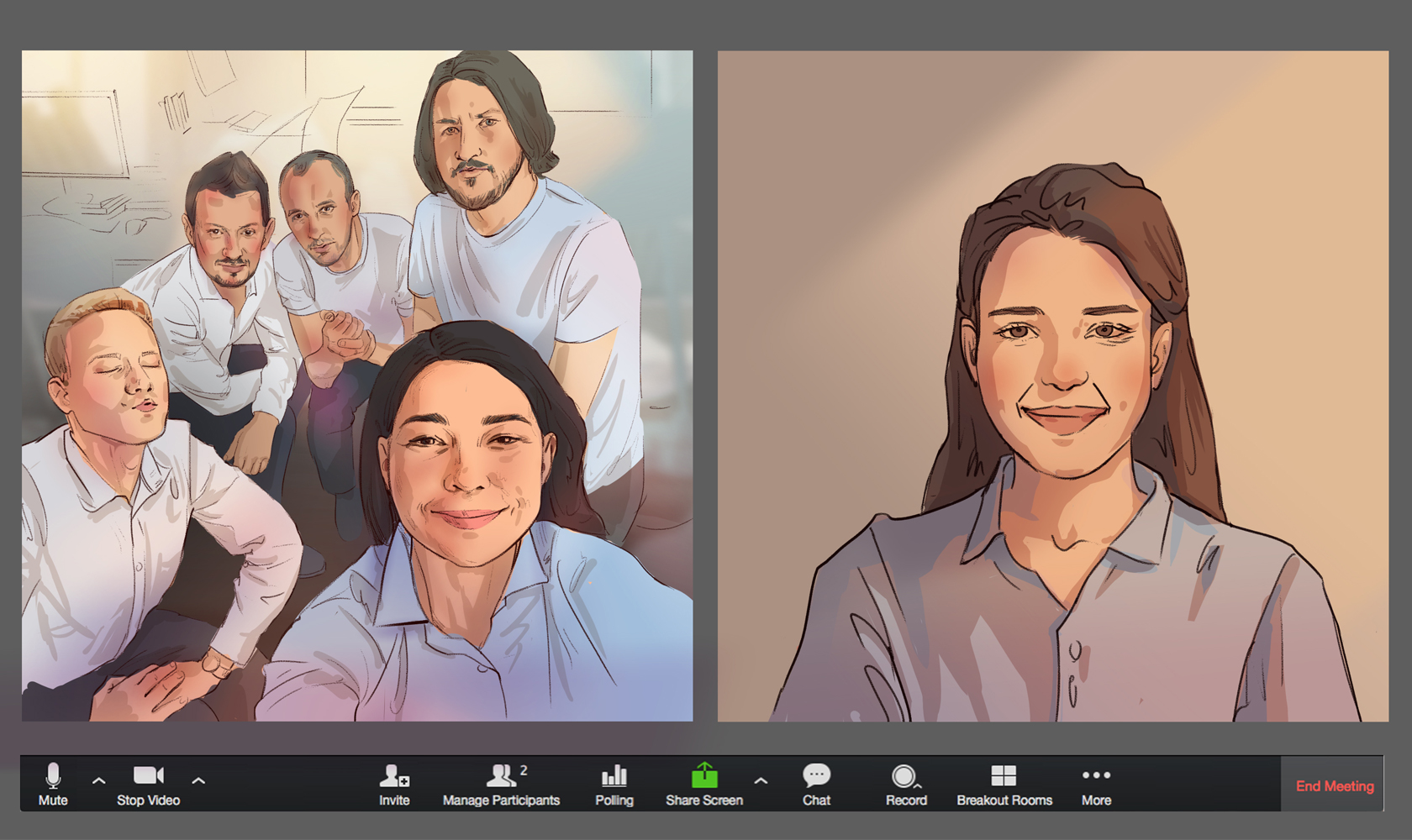The image size is (1412, 840).
Task: Turn off camera with Stop Video icon
Action: [148, 775]
